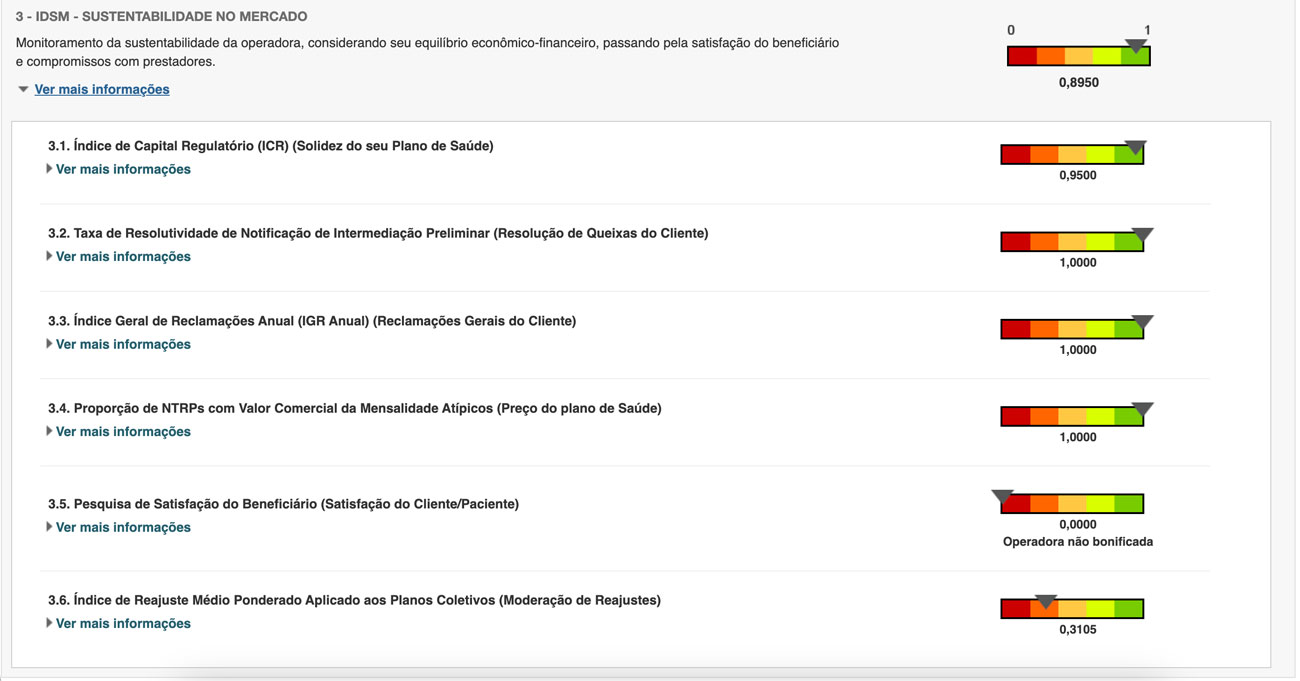This screenshot has height=681, width=1300.
Task: Expand triangle under 3.5 Pesquisa de Satisfação
Action: click(49, 527)
